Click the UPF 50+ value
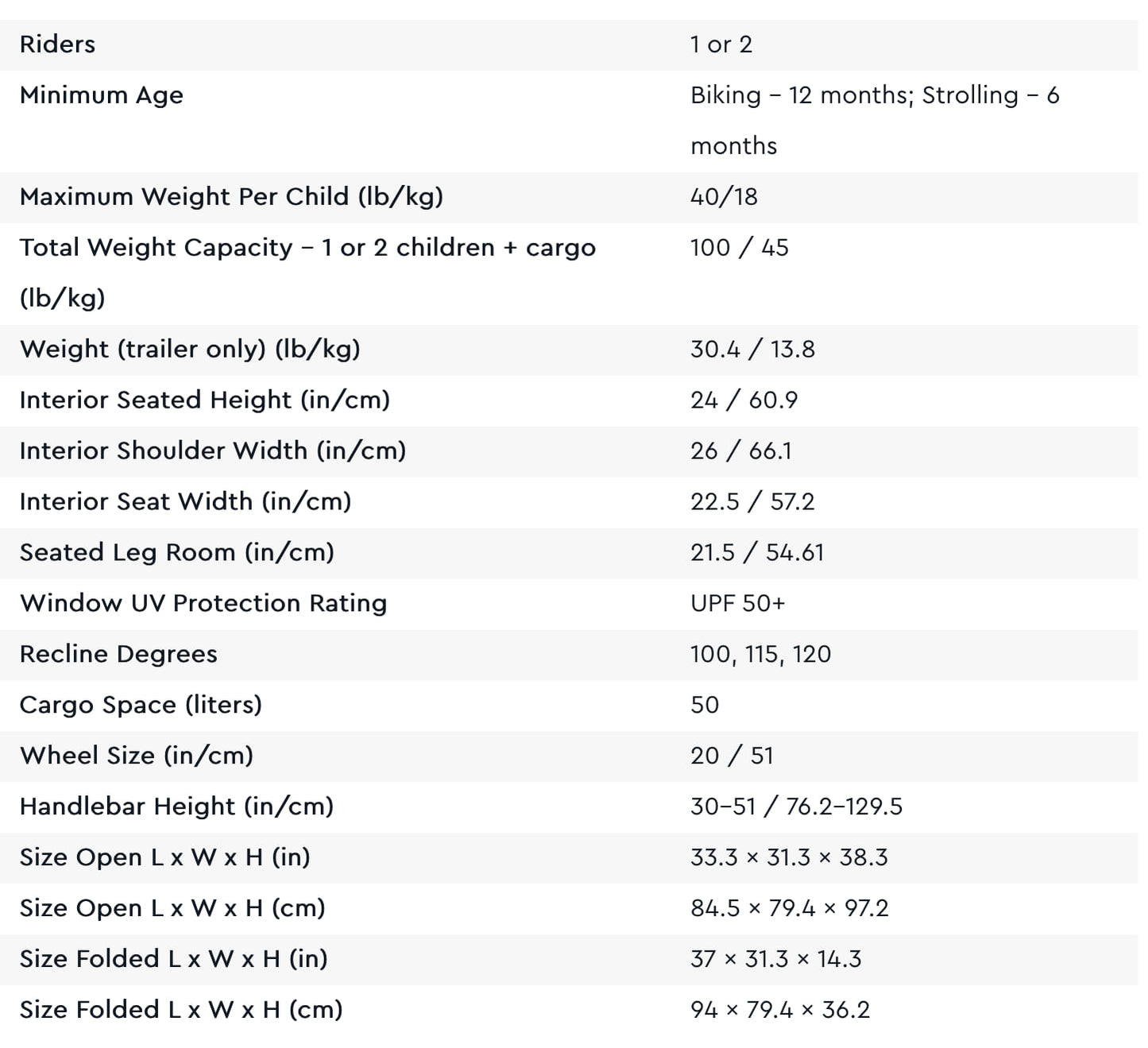1148x1048 pixels. tap(737, 603)
